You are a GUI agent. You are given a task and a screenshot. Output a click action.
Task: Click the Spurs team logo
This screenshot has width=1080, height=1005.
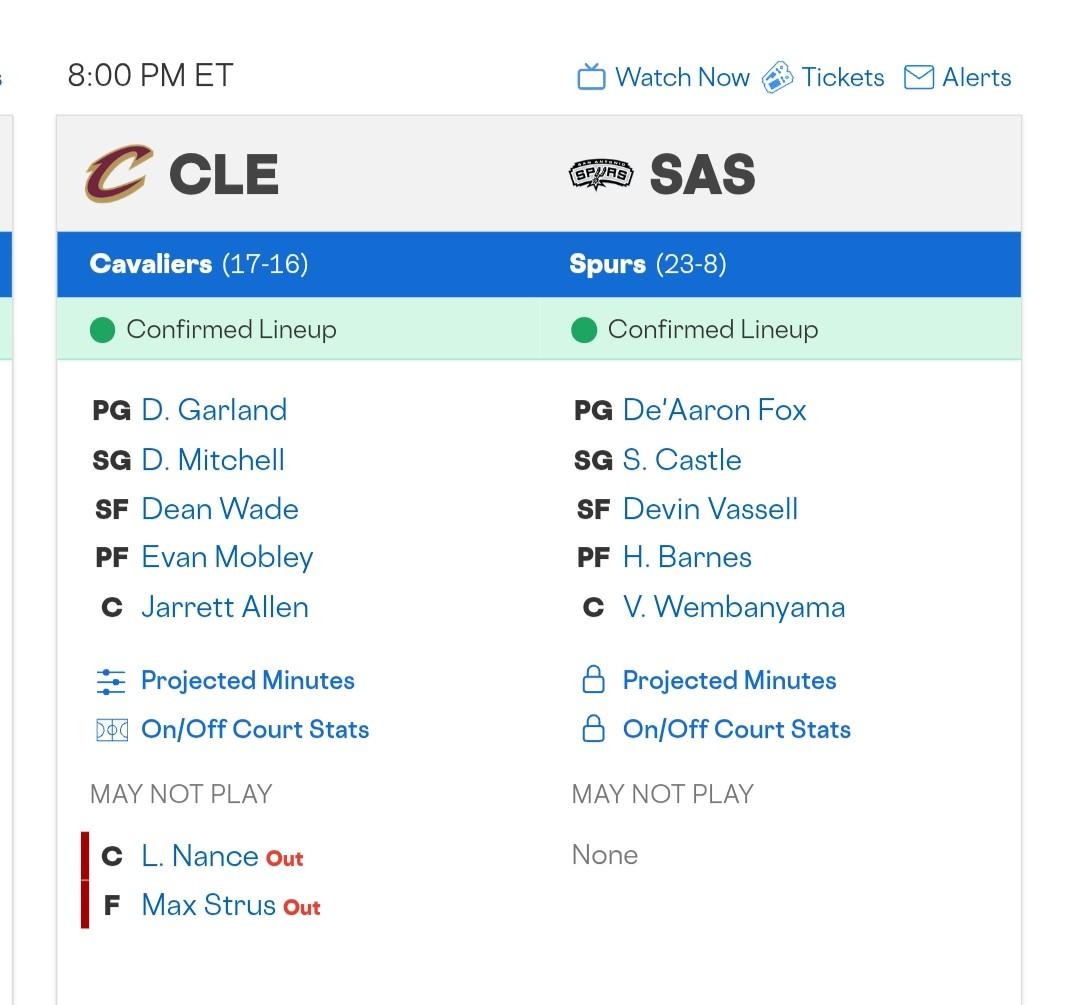[x=601, y=175]
